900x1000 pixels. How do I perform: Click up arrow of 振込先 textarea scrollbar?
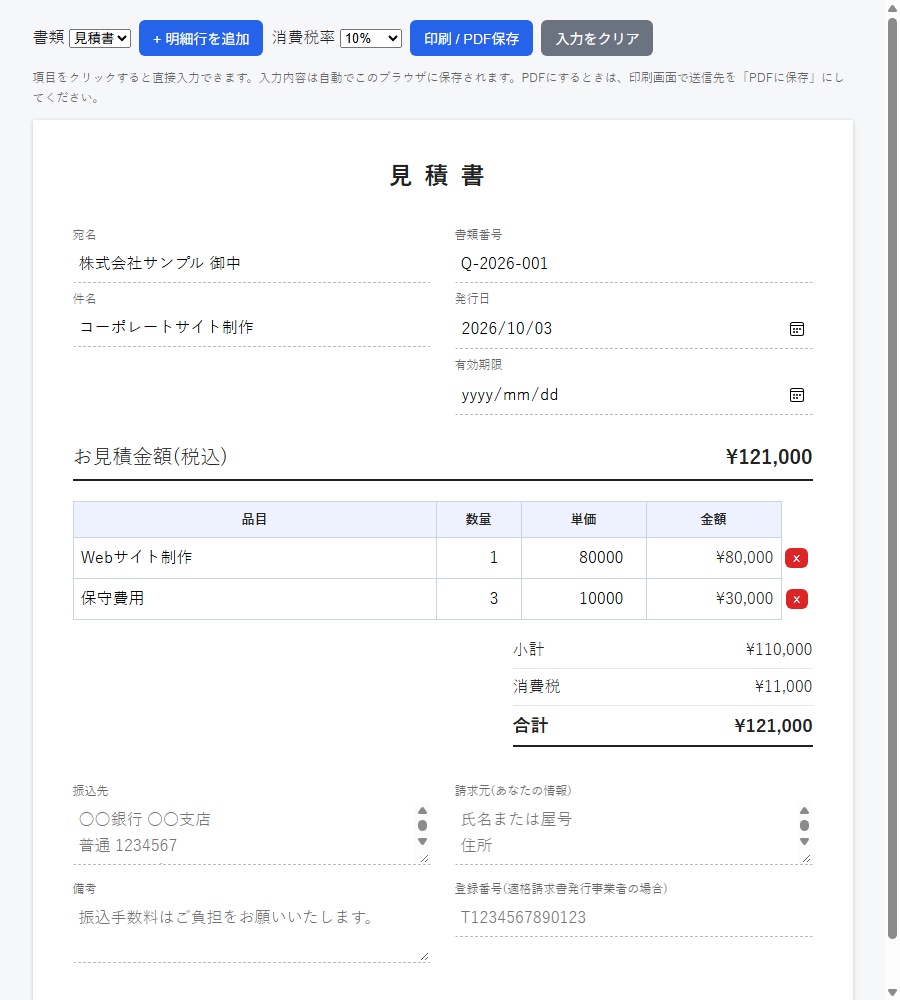click(422, 811)
